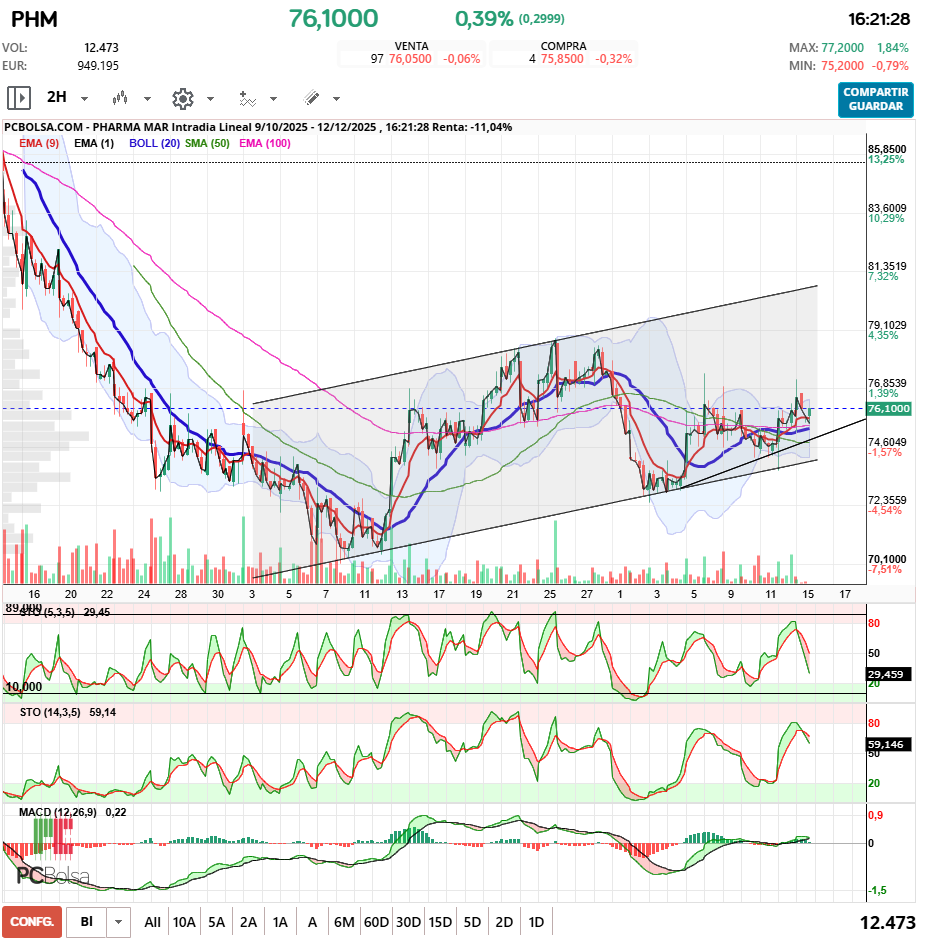Toggle the SMA (50) indicator legend
The height and width of the screenshot is (943, 929).
tap(207, 143)
